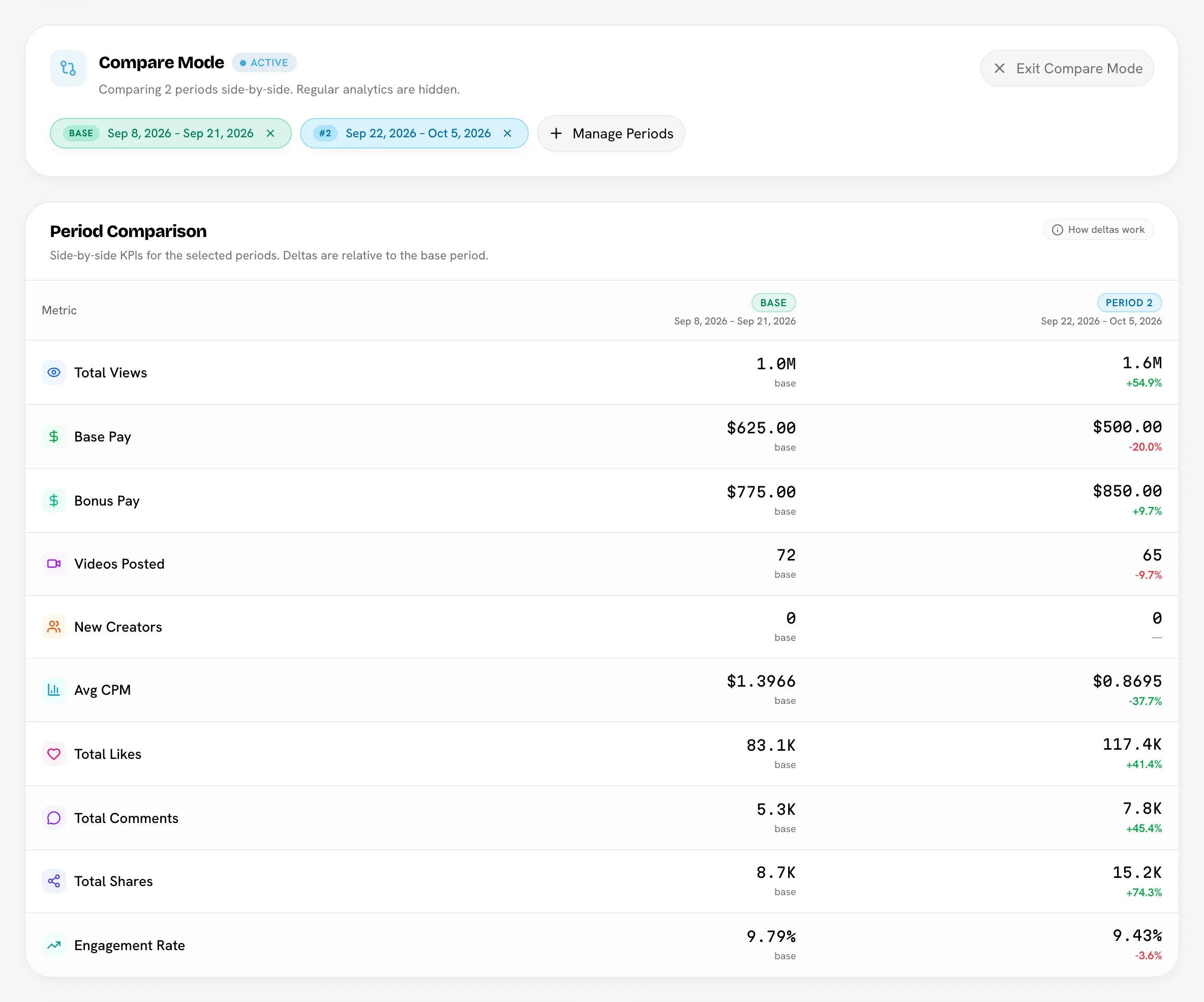
Task: Click the Engagement Rate label
Action: [130, 946]
